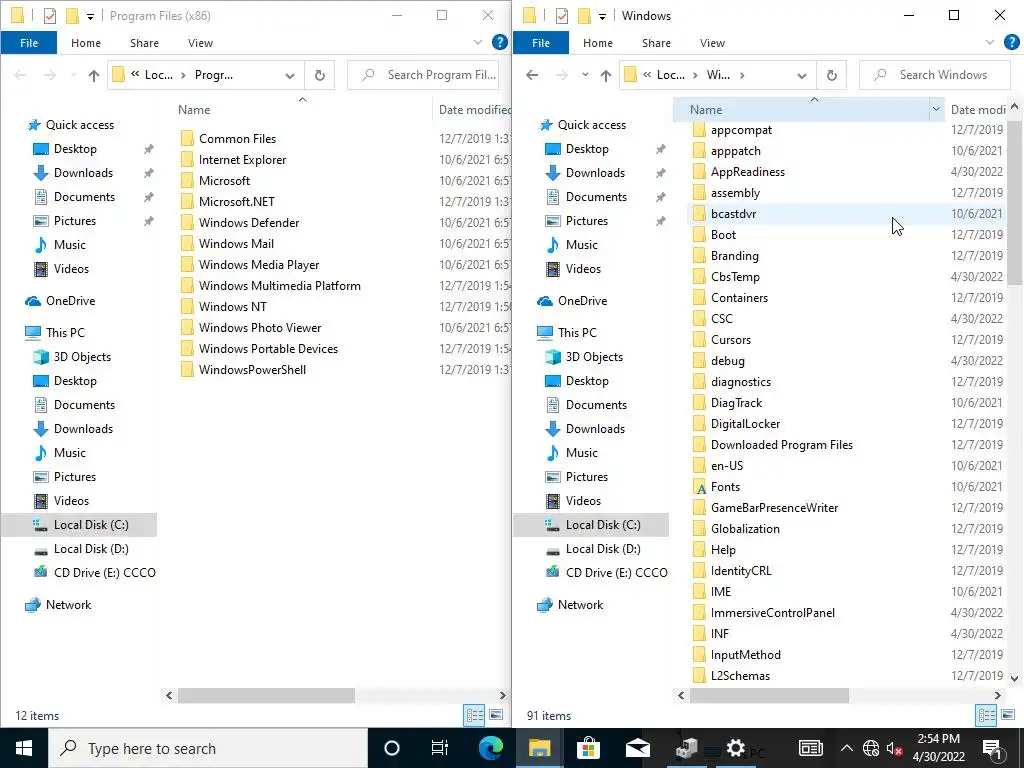
Task: Open Microsoft Store from taskbar
Action: pyautogui.click(x=588, y=748)
